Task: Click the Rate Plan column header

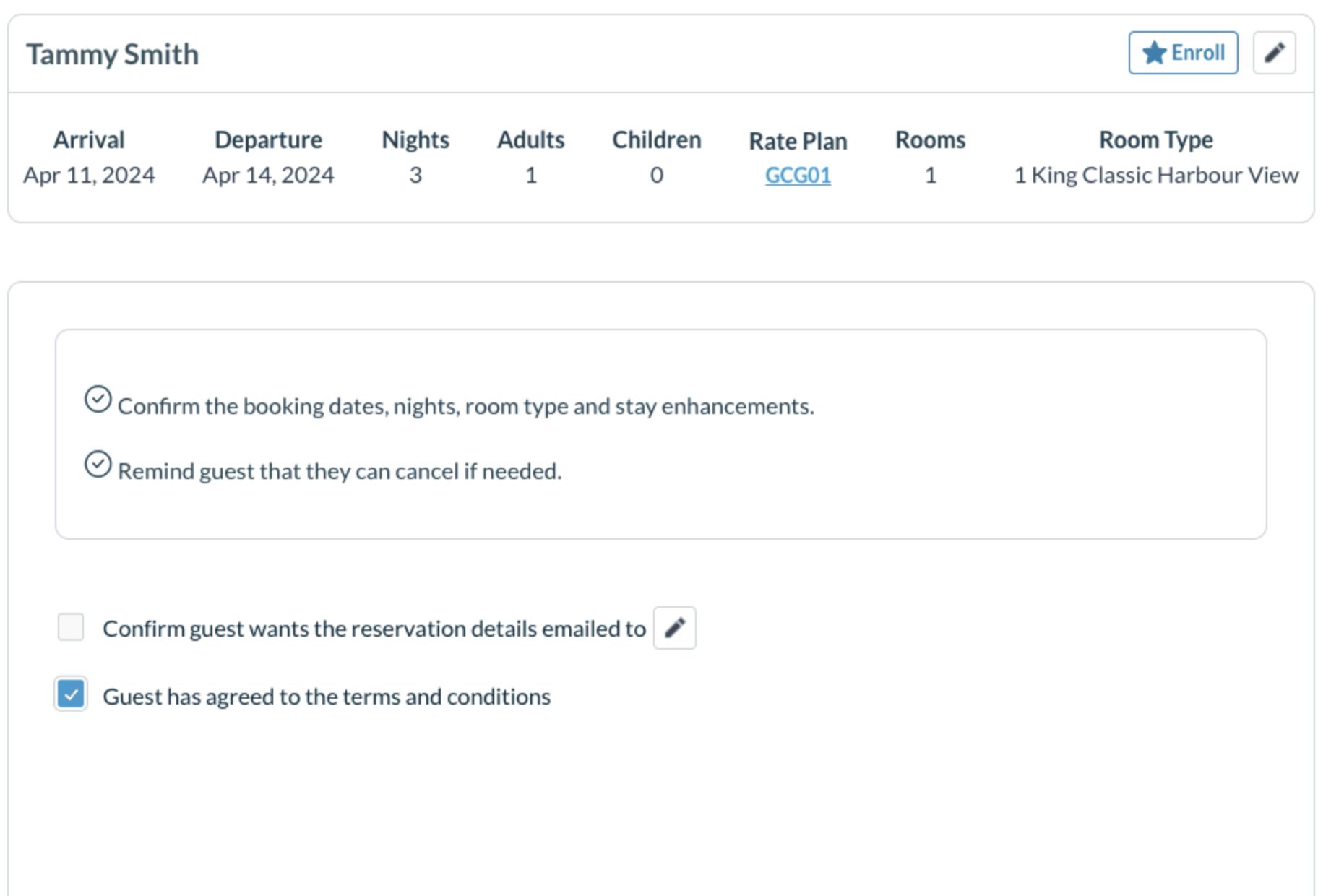Action: (x=798, y=140)
